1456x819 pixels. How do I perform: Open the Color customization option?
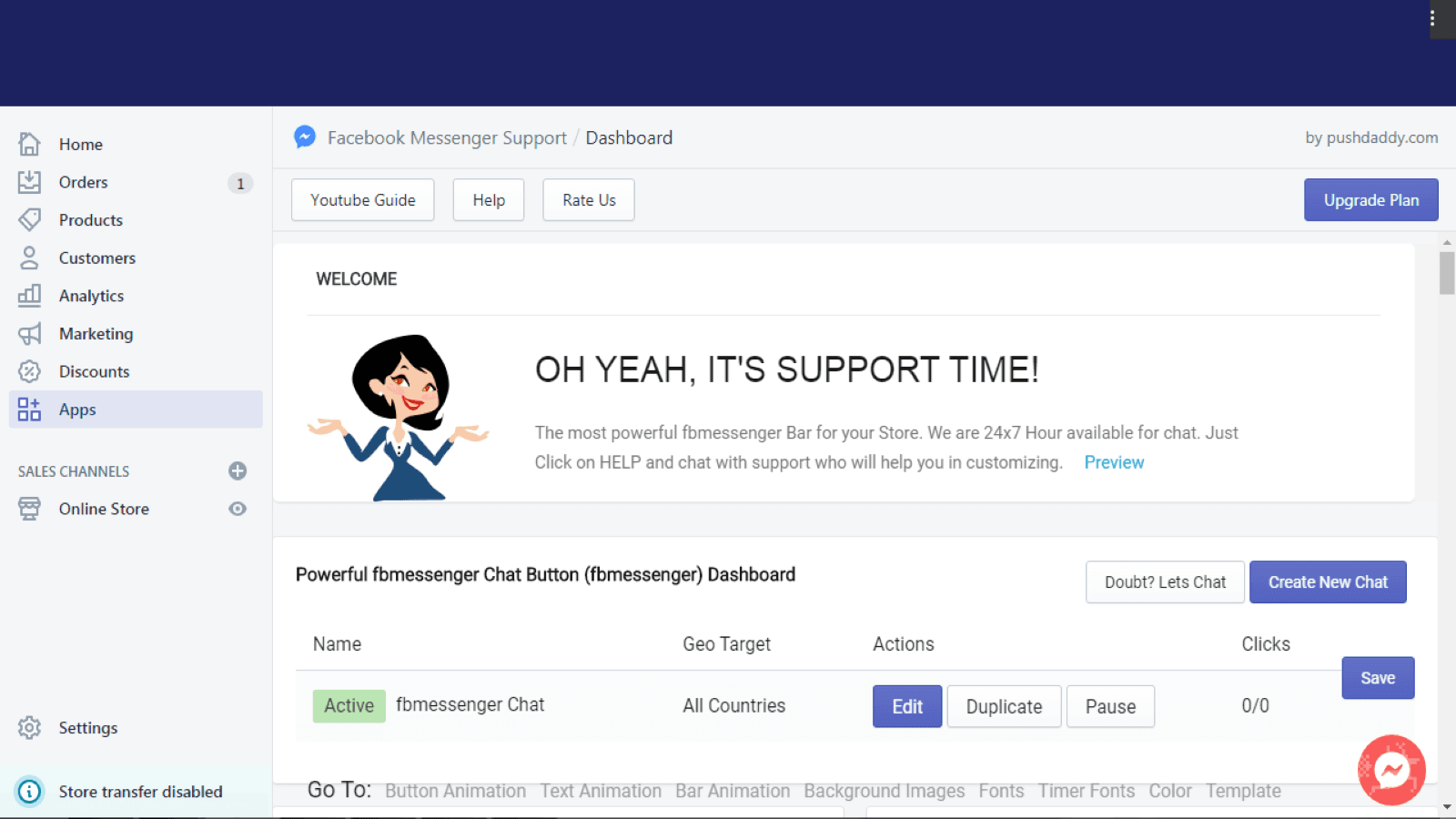(x=1170, y=791)
